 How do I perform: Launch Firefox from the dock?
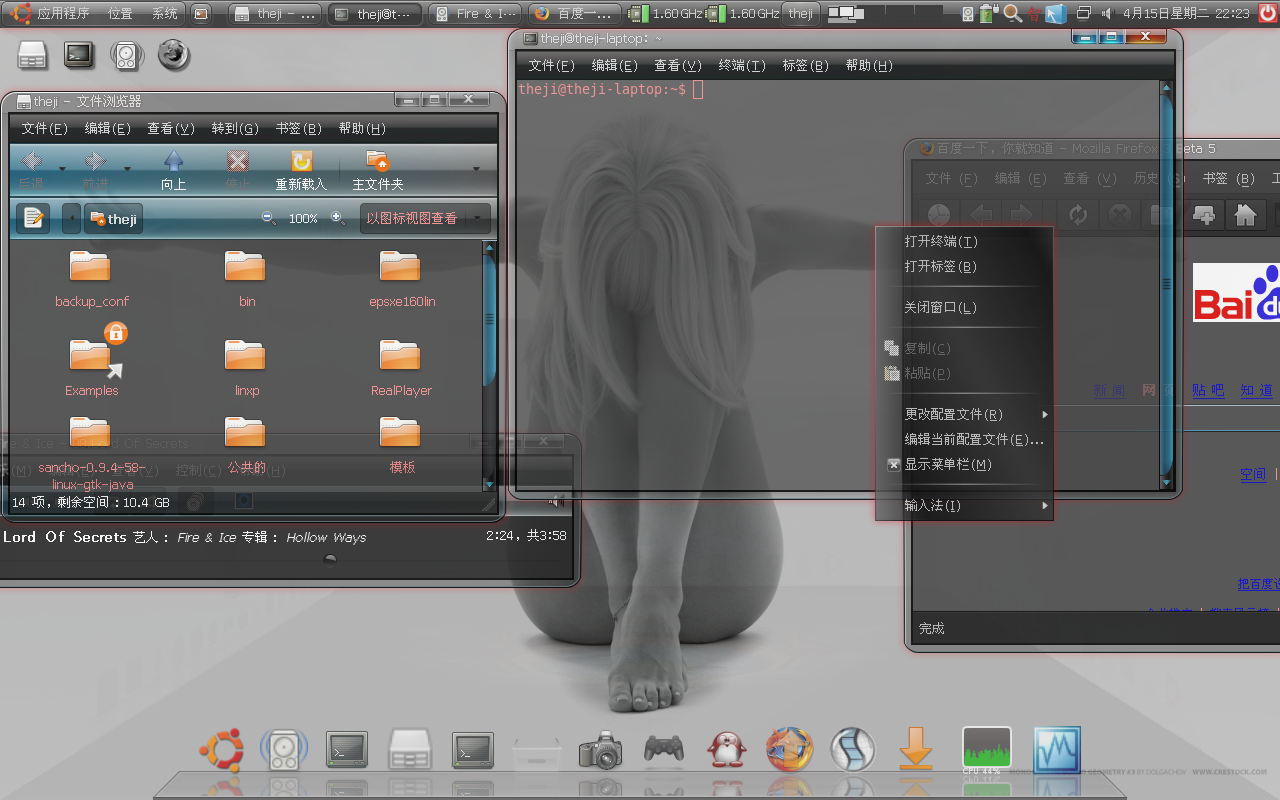tap(790, 750)
